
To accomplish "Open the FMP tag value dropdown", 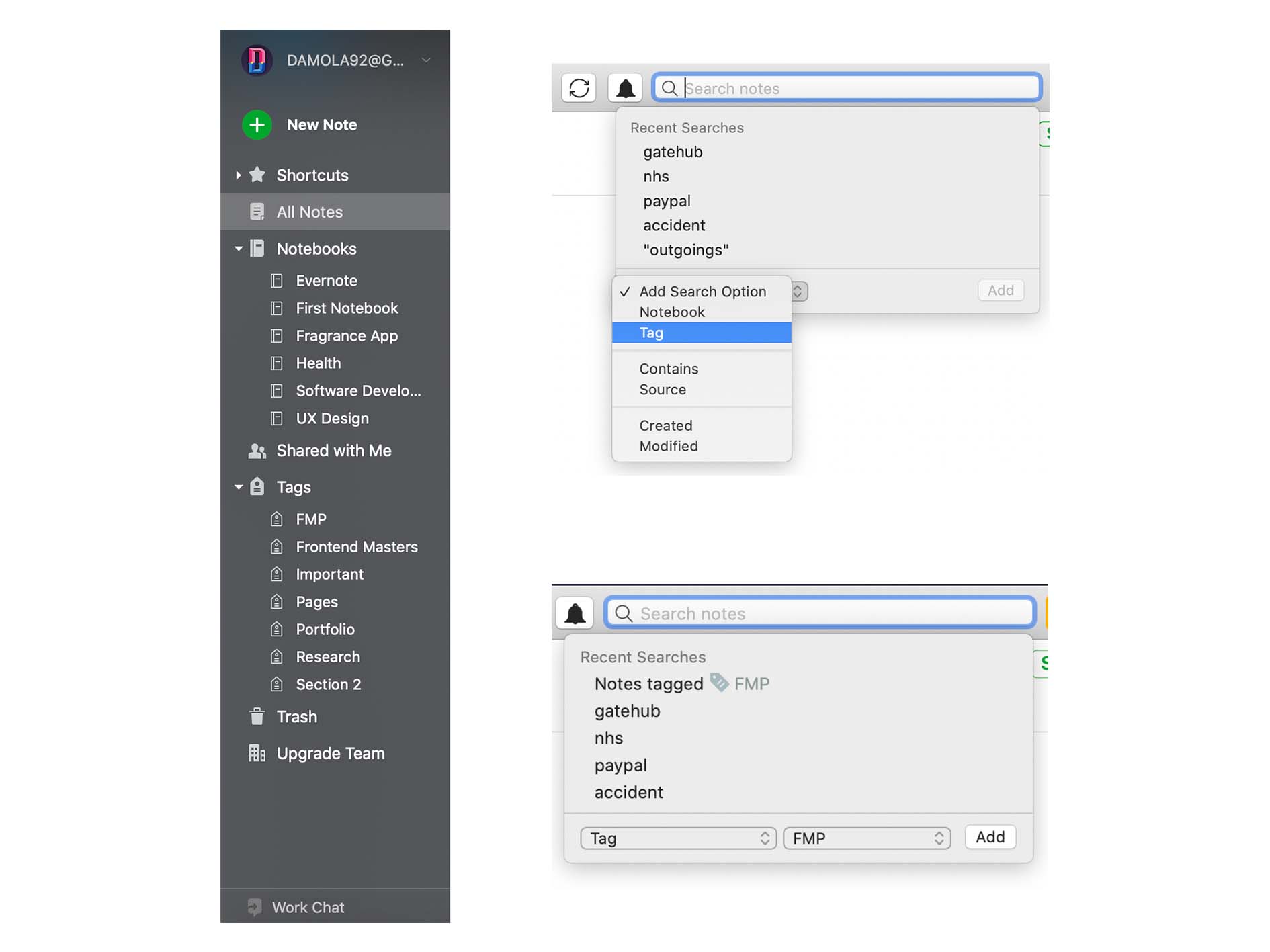I will tap(867, 838).
